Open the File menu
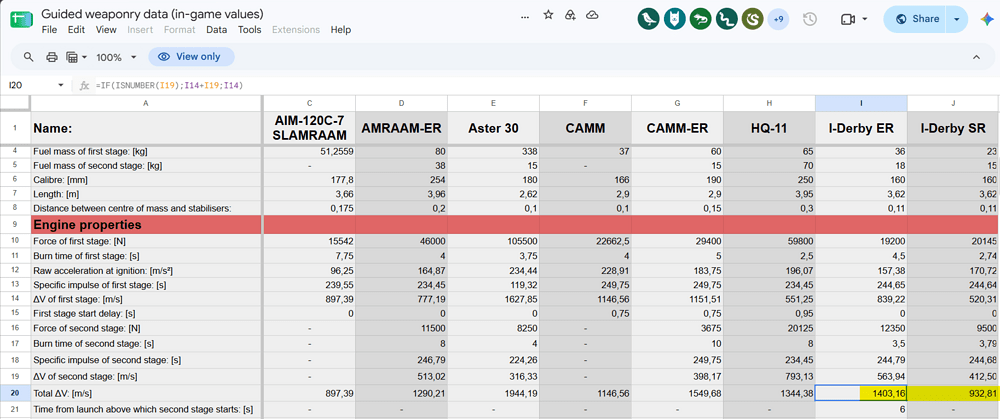Screen dimensions: 1000x419 tap(49, 29)
